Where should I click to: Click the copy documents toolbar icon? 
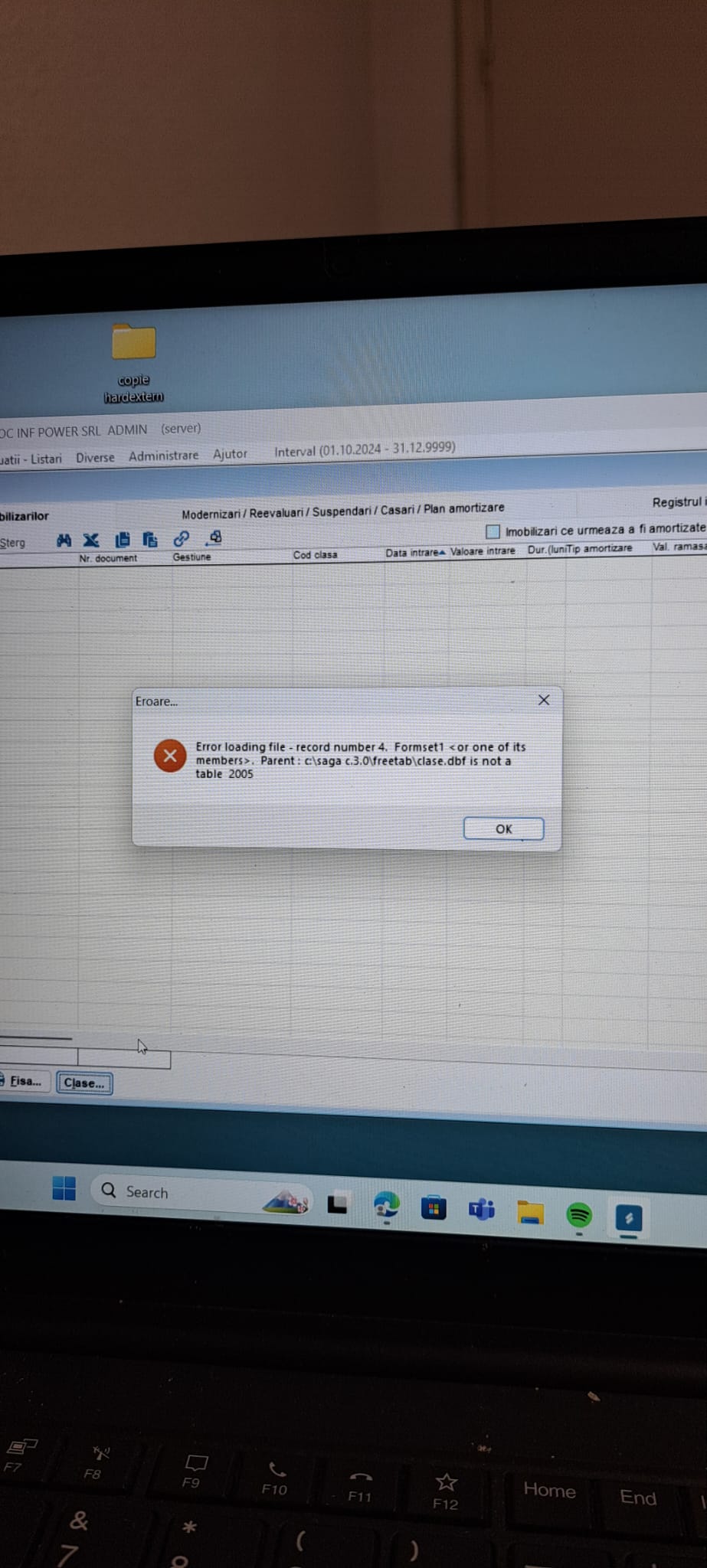pos(123,540)
